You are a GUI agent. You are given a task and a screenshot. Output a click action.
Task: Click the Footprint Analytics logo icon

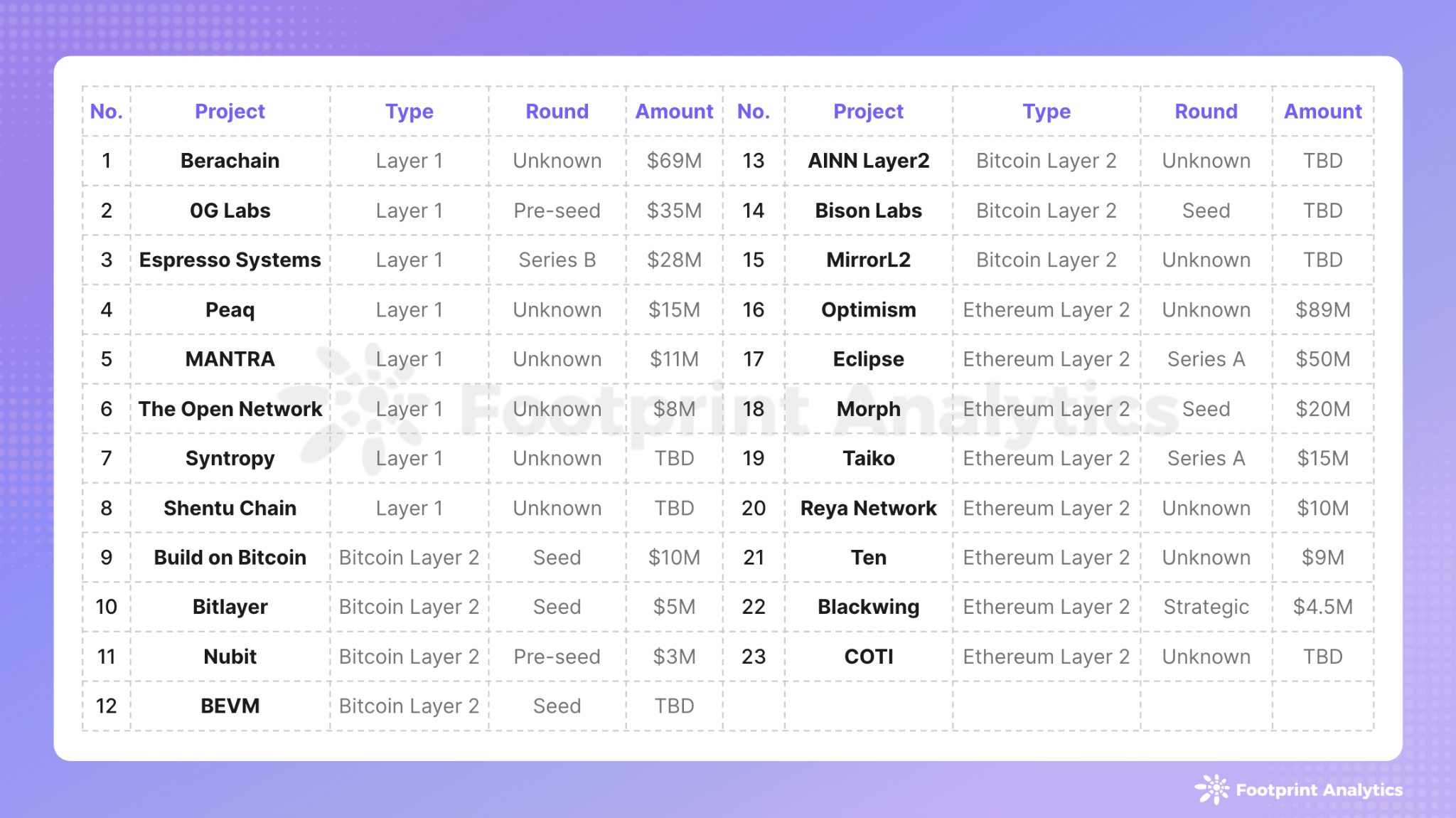[1215, 790]
